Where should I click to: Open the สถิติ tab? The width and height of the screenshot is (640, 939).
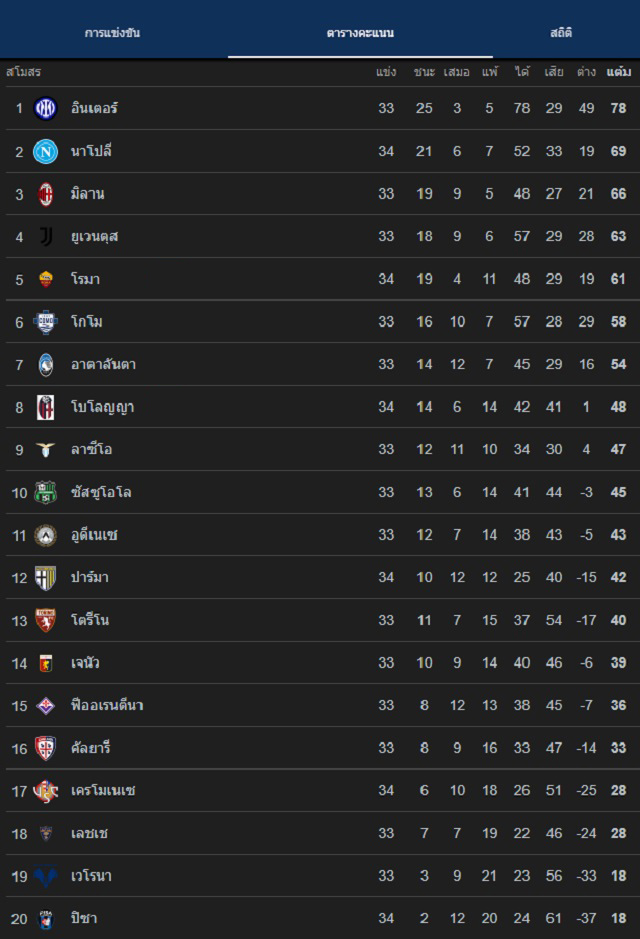pyautogui.click(x=560, y=33)
